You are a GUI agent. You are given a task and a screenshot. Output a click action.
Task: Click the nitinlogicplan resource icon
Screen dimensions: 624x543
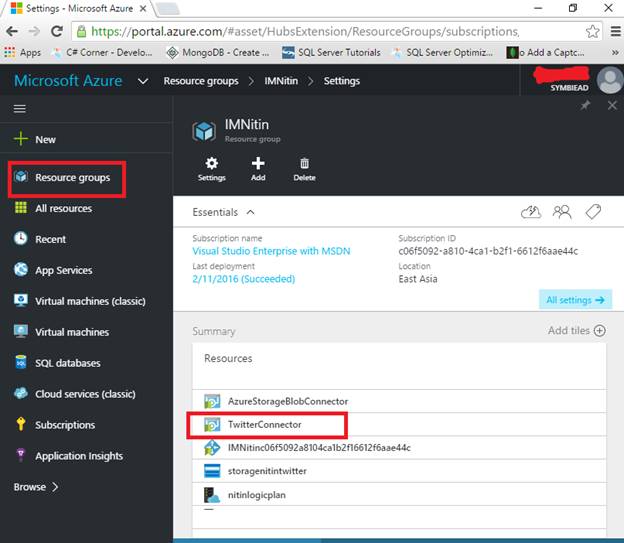[x=212, y=495]
